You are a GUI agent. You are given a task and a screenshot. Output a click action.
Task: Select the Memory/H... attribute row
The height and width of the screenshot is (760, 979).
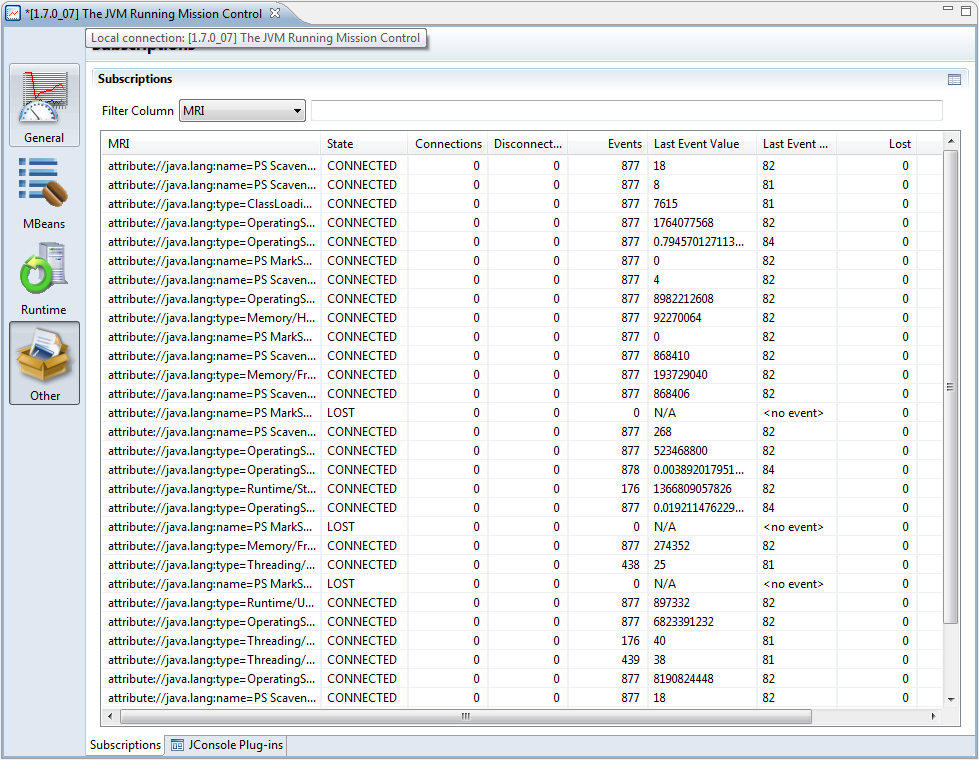521,318
